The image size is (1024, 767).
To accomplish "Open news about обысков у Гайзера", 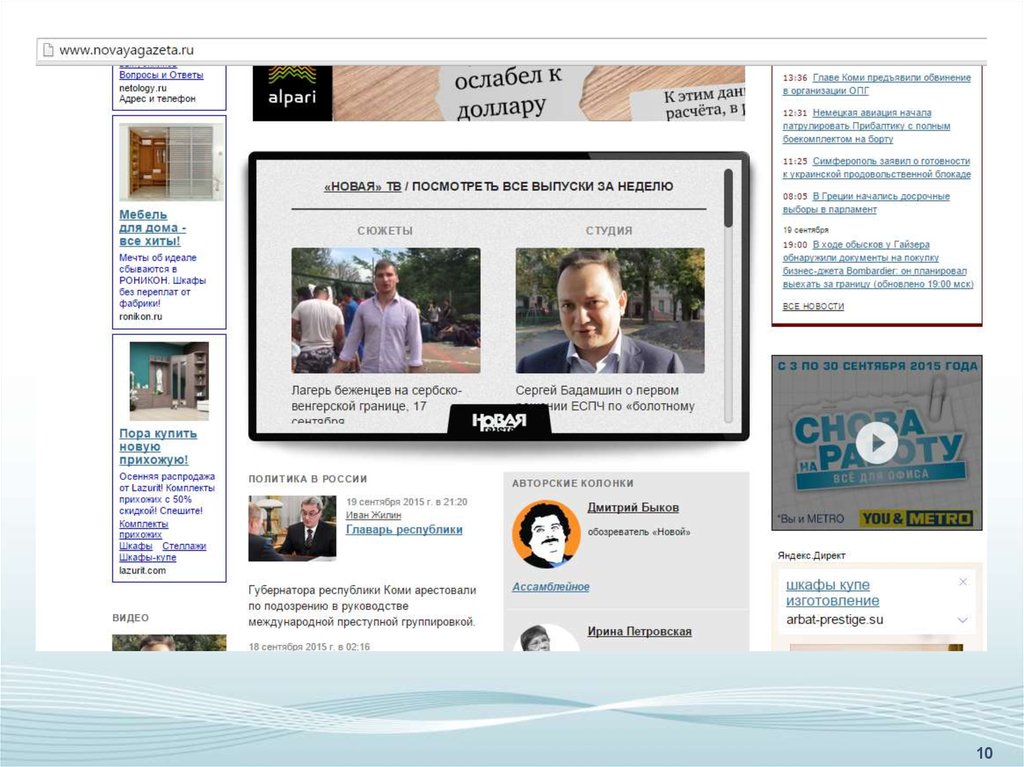I will pyautogui.click(x=878, y=265).
